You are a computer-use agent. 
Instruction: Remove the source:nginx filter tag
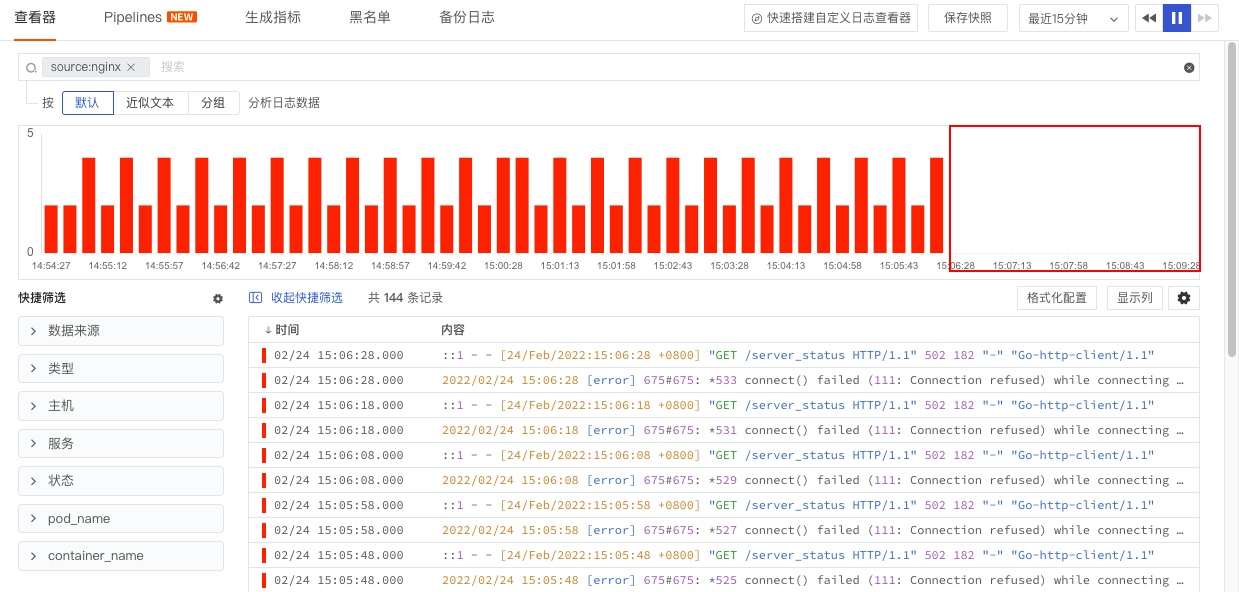(x=131, y=67)
